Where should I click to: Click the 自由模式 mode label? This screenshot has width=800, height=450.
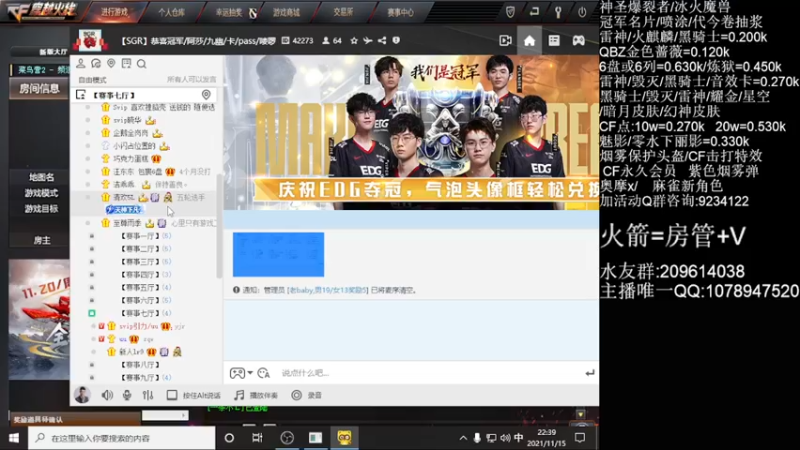coord(92,80)
